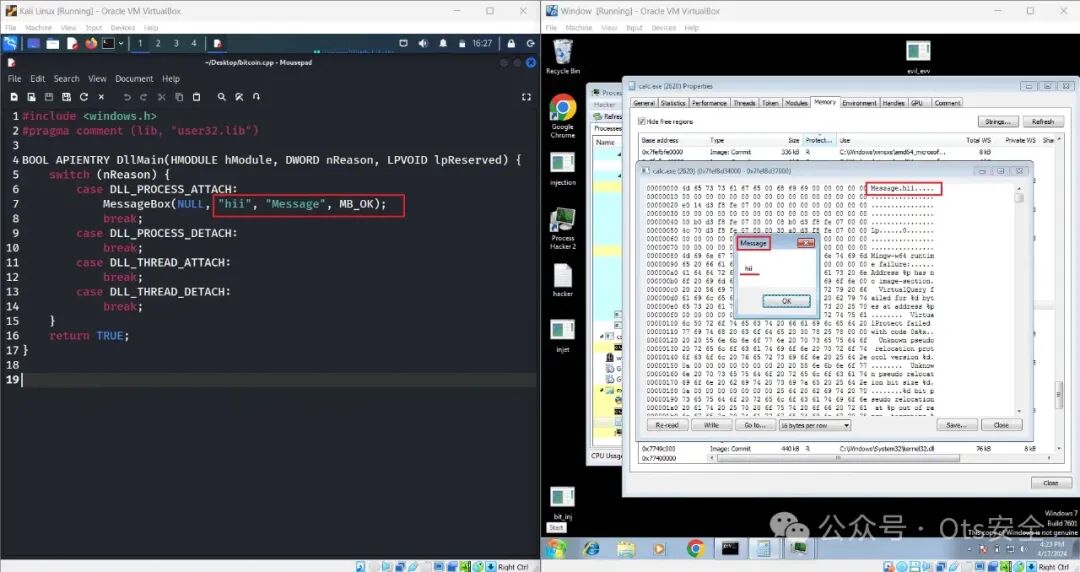This screenshot has width=1080, height=572.
Task: Click the Go to... button
Action: coord(755,425)
